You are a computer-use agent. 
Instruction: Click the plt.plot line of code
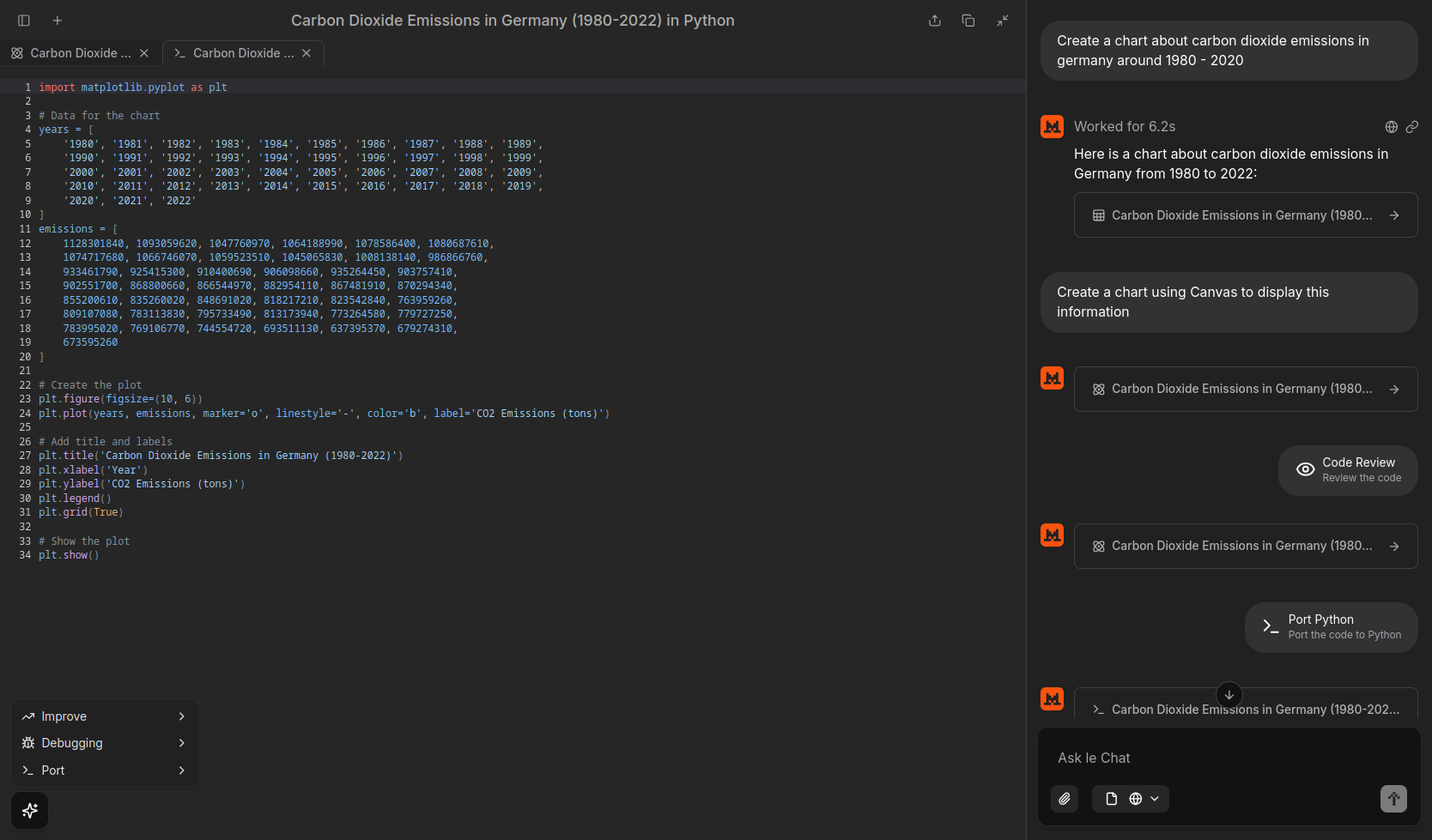coord(324,414)
